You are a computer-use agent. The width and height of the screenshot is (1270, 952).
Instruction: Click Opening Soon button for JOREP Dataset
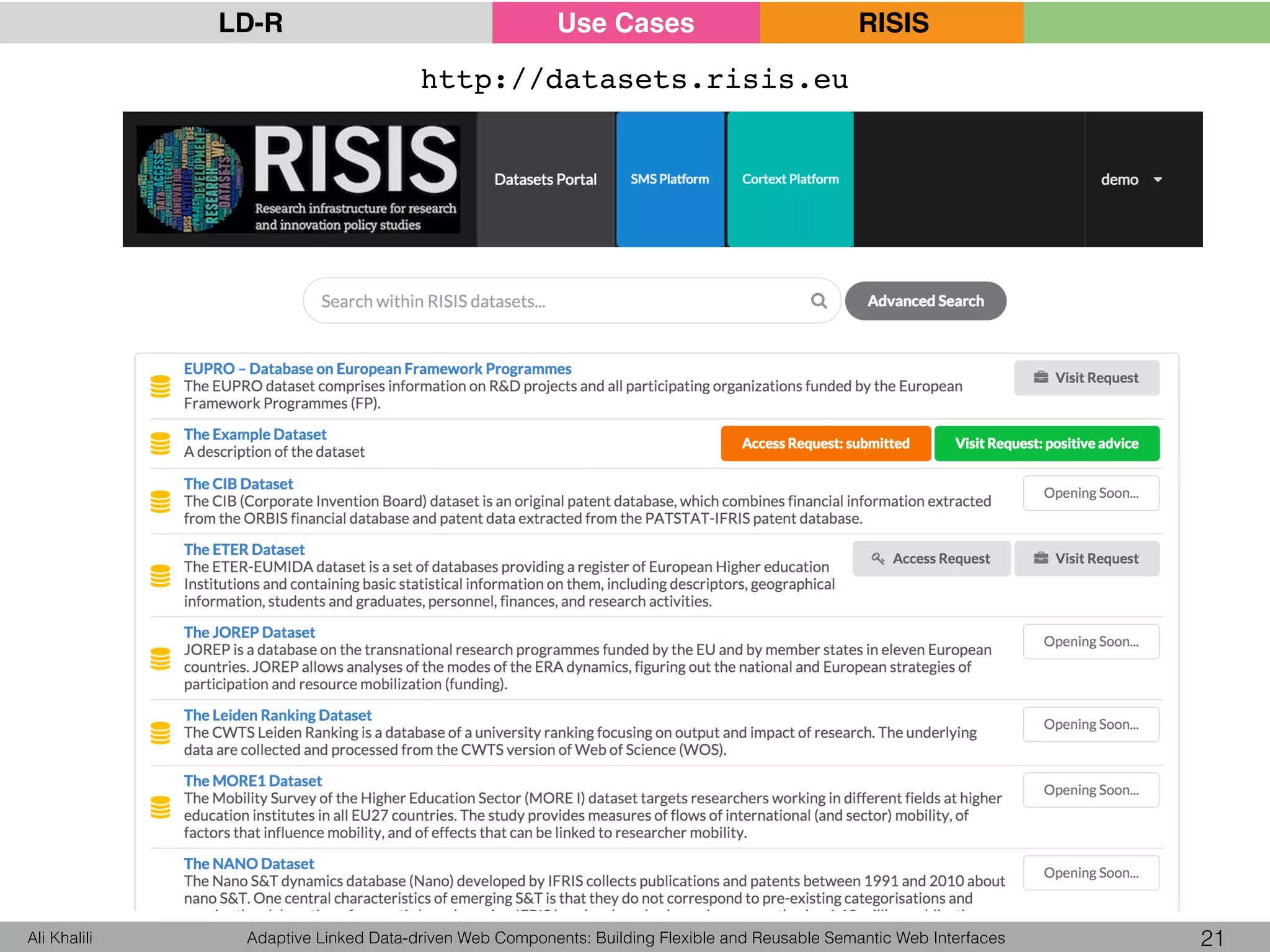[1091, 641]
